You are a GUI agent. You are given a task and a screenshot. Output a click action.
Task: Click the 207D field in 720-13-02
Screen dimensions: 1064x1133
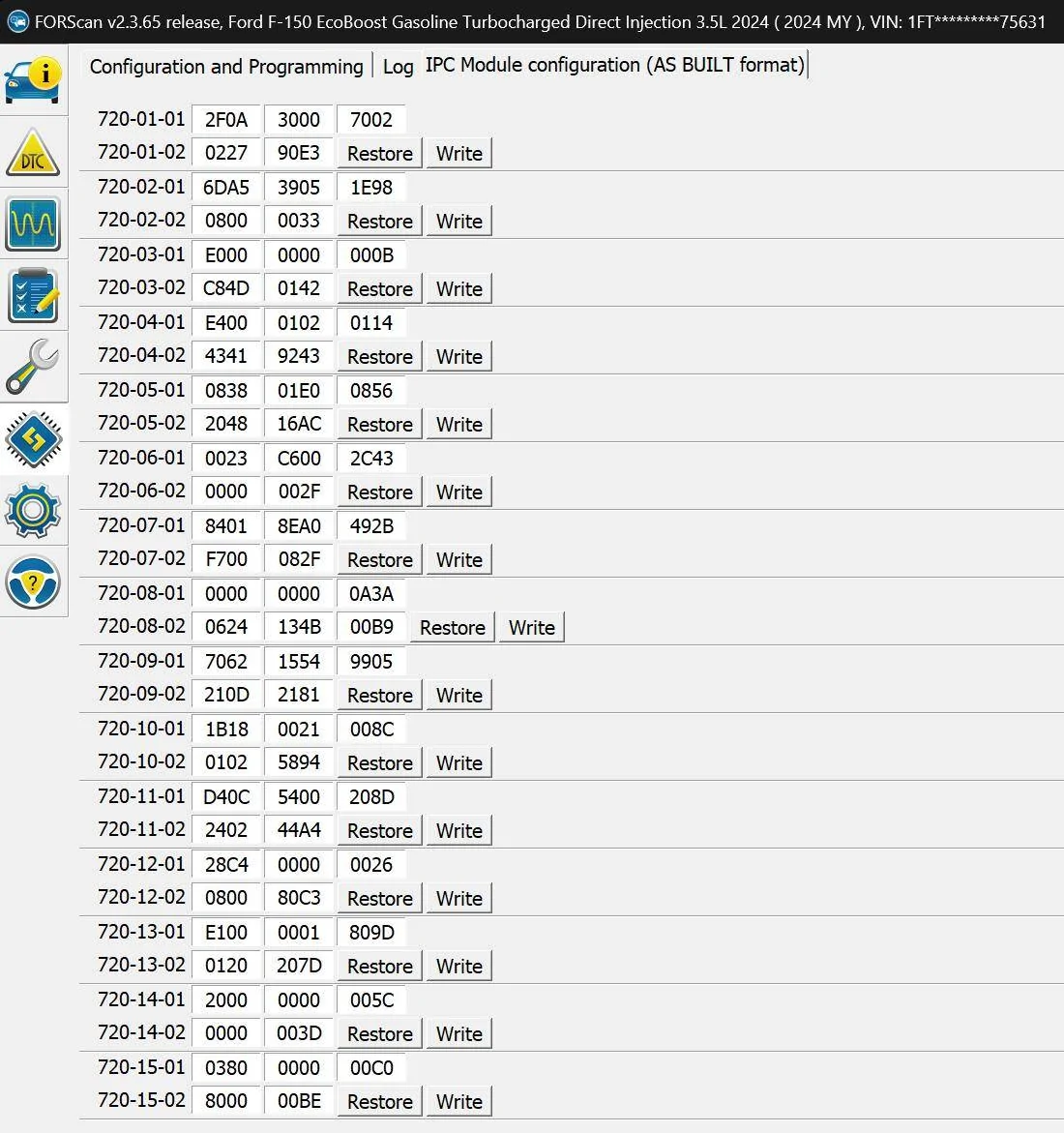coord(298,966)
